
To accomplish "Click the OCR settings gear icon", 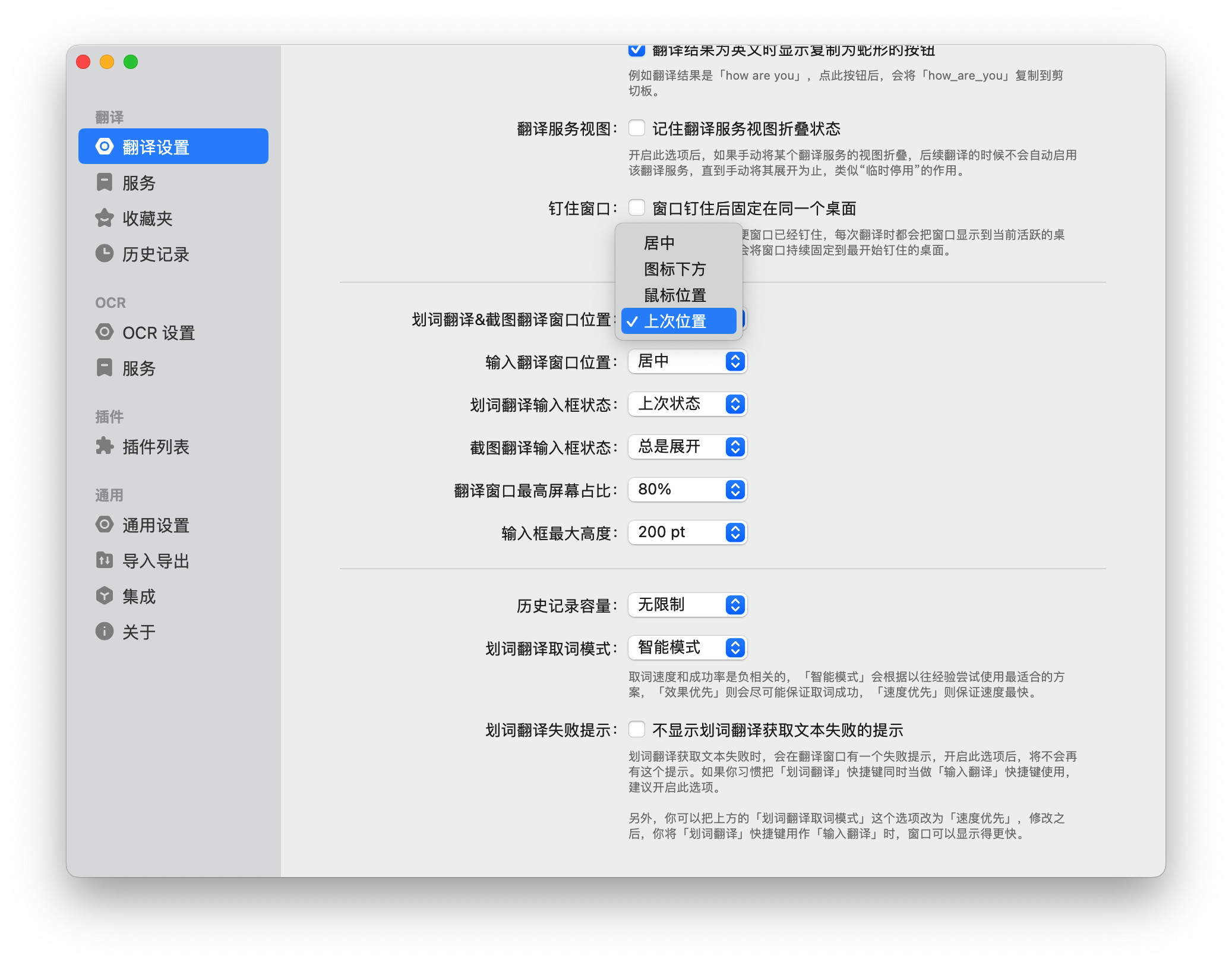I will 105,332.
